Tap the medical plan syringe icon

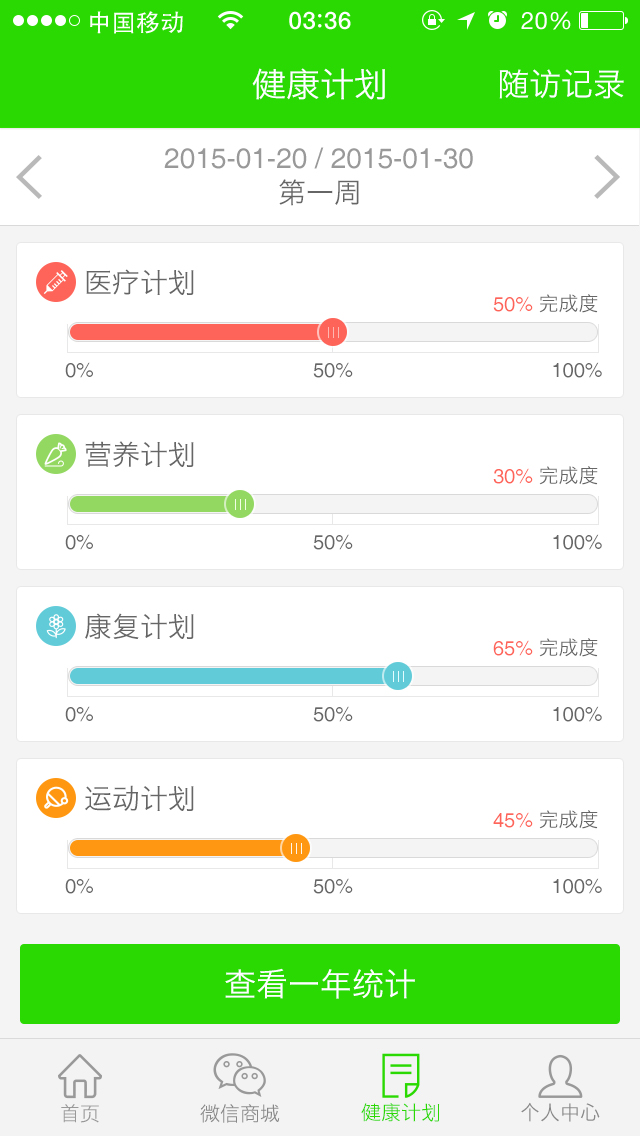click(x=56, y=282)
